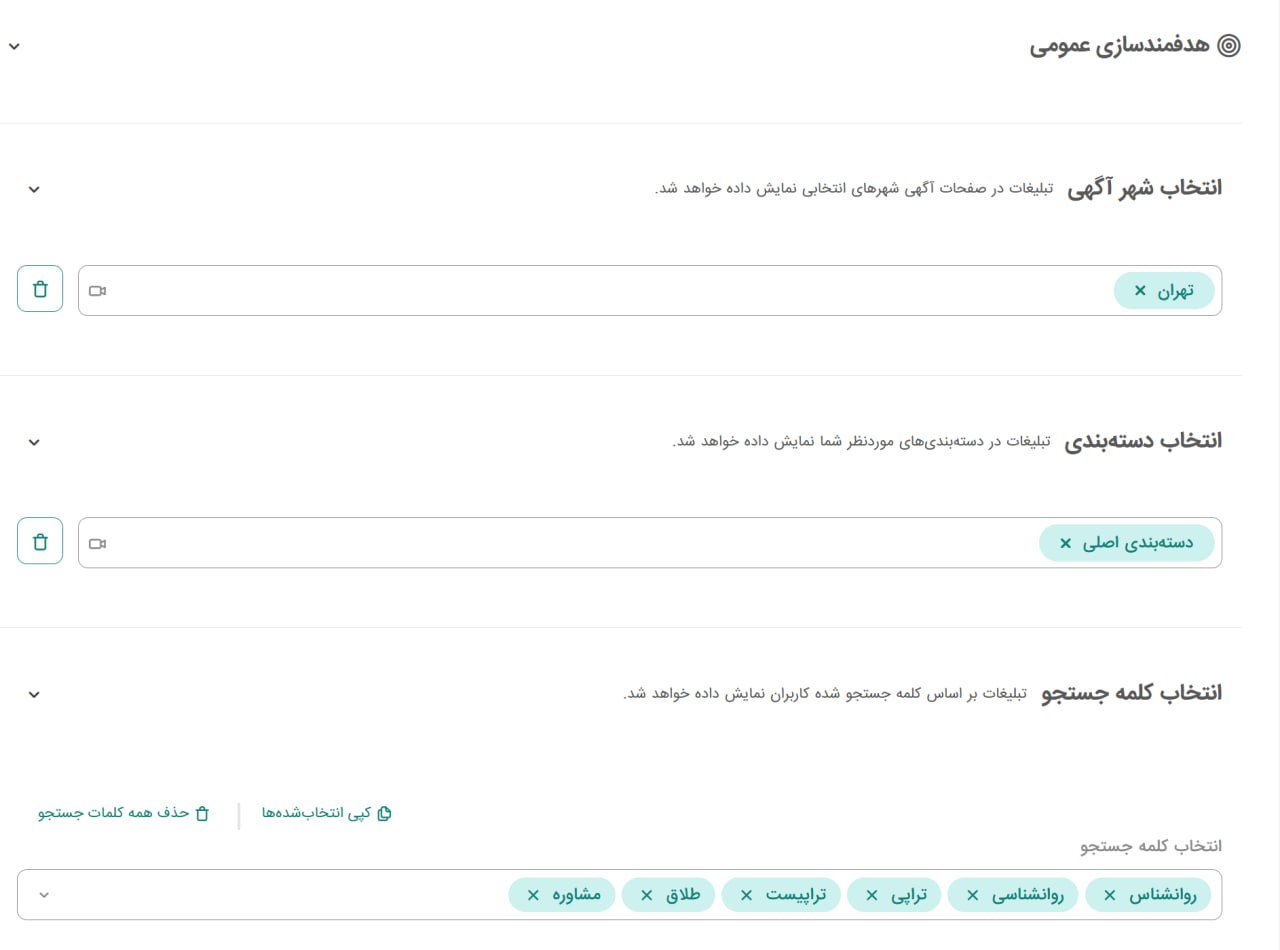Remove the تراپیست search keyword
This screenshot has width=1280, height=950.
(746, 894)
